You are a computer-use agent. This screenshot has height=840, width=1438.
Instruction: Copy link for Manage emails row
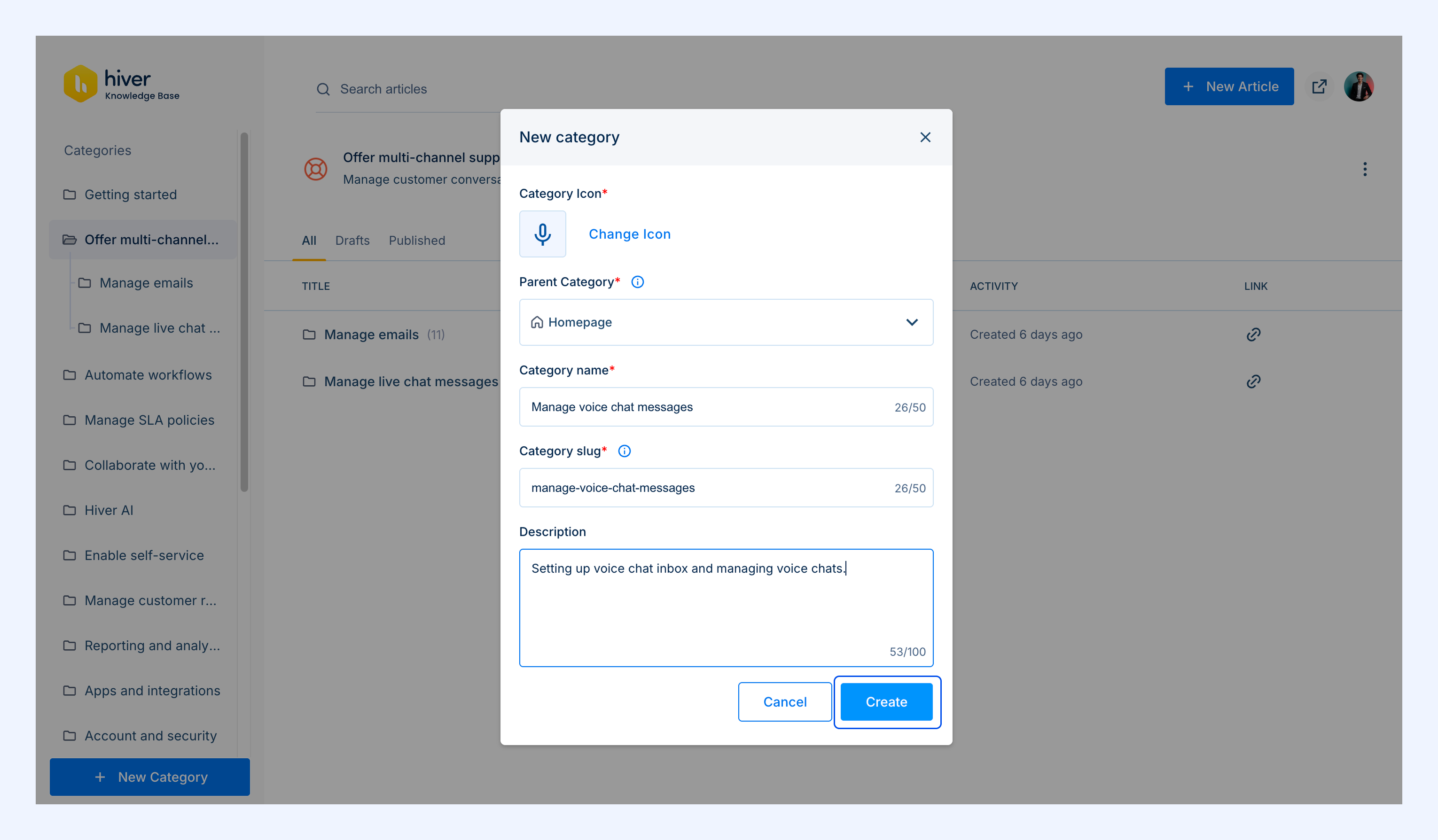1253,334
